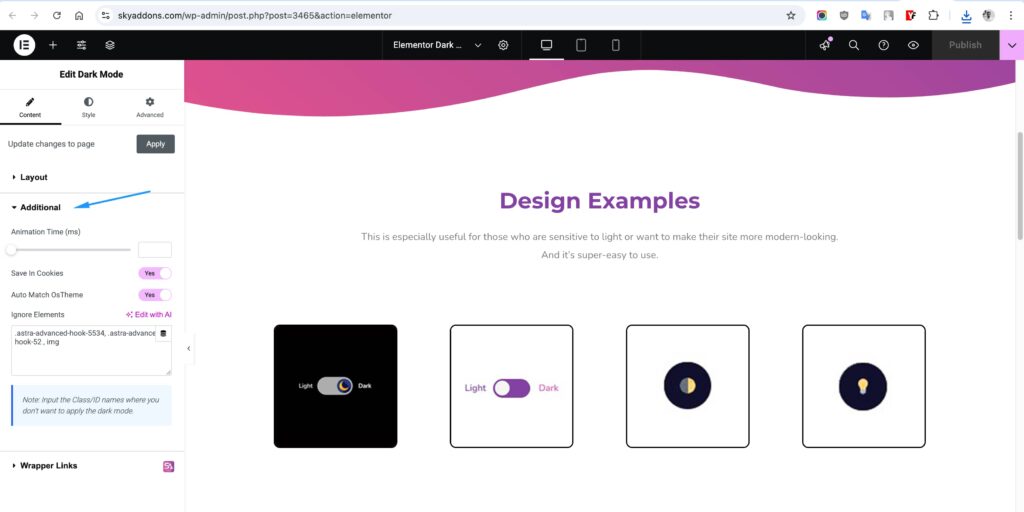Switch to the Style tab
This screenshot has height=512, width=1024.
click(88, 108)
